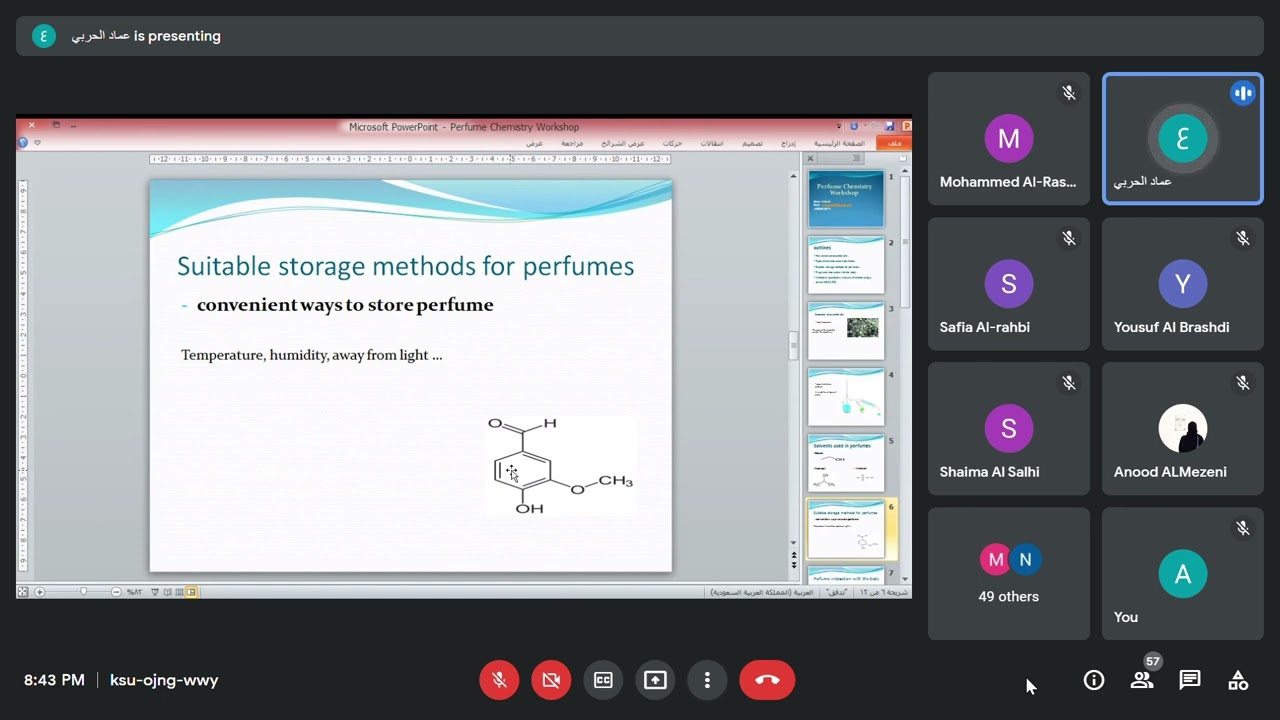Click text Temperature, humidity, away from light
The width and height of the screenshot is (1280, 720).
pos(311,355)
